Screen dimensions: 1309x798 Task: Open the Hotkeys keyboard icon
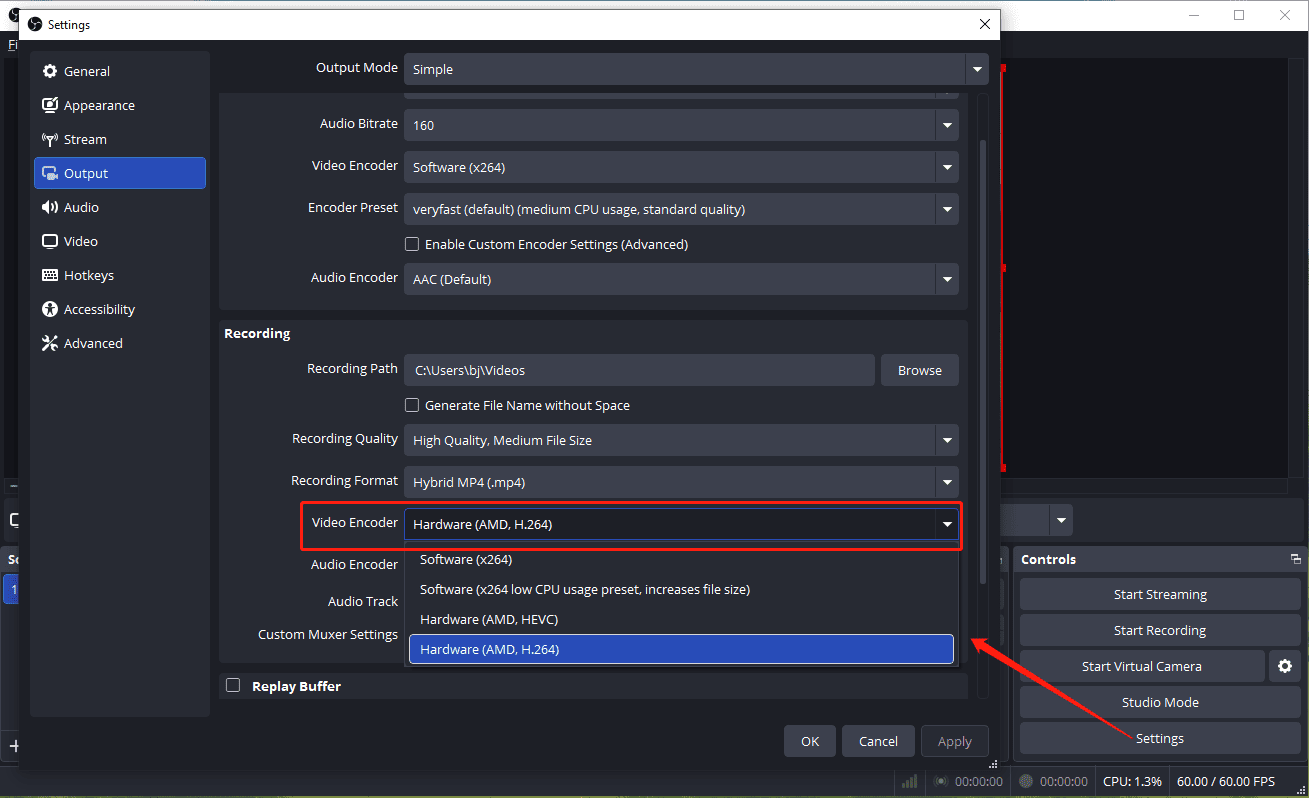point(49,275)
